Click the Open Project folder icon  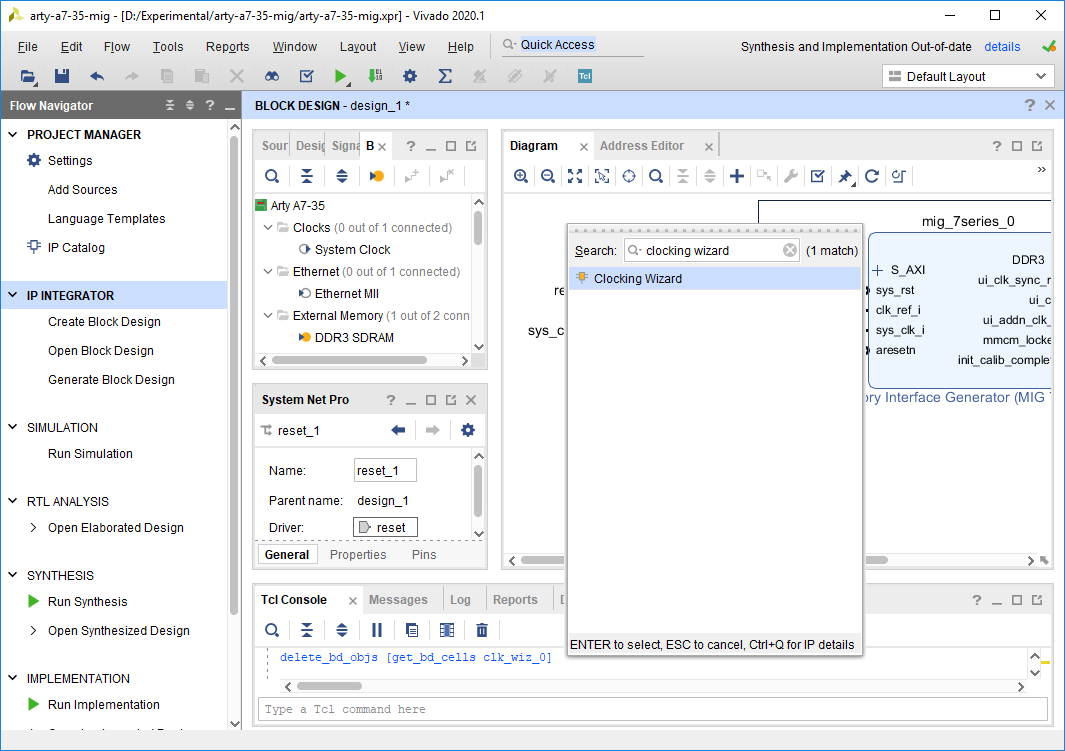28,76
